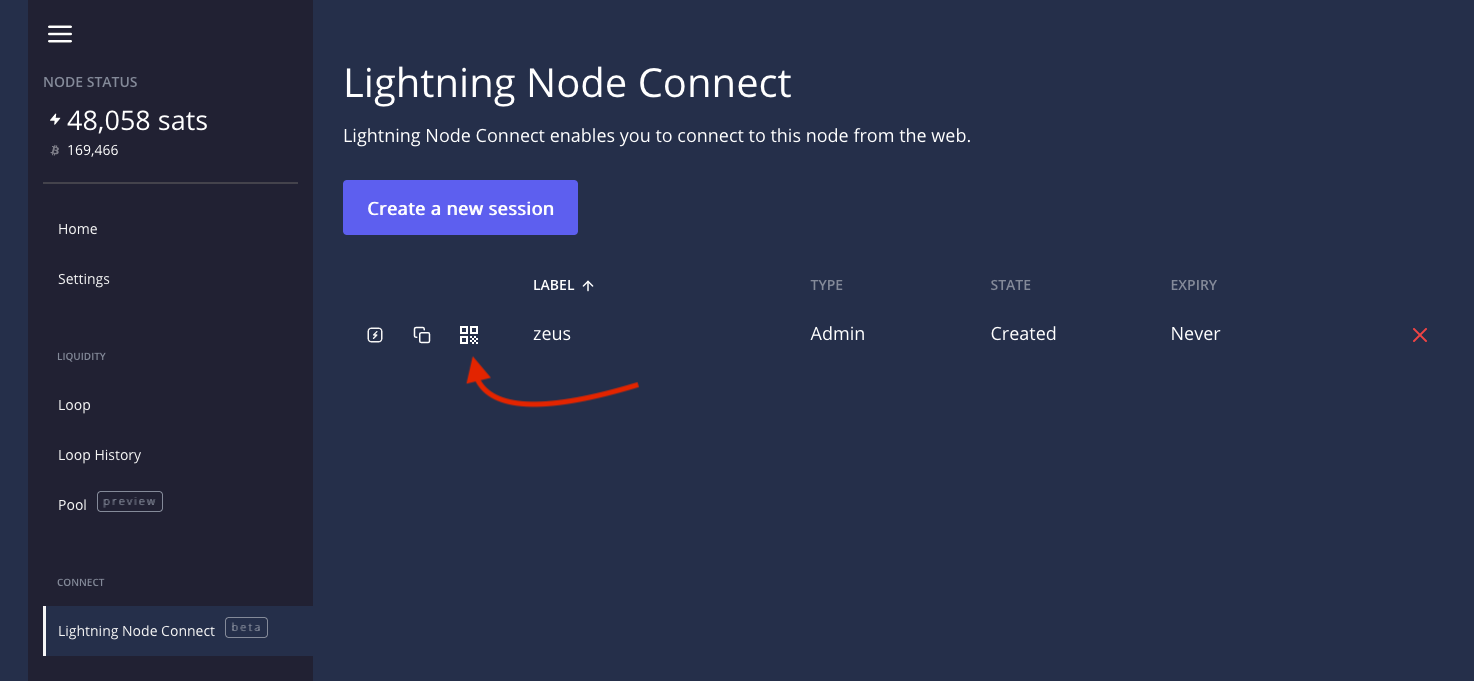Sort sessions by TYPE column

tap(826, 285)
